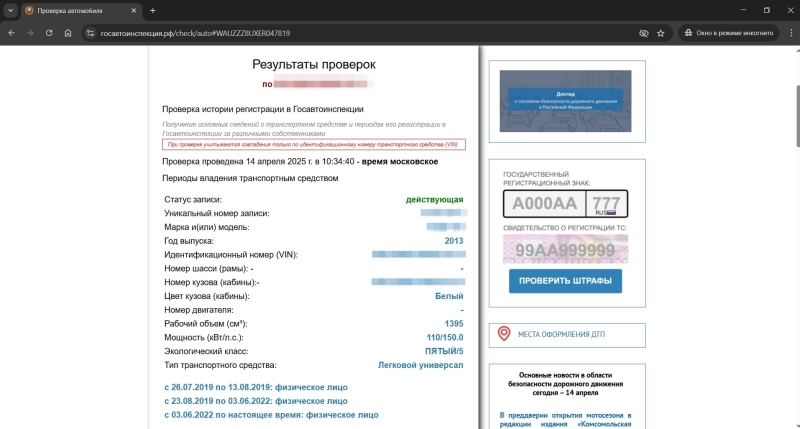Click the registration certificate field 99AA999999
800x429 pixels.
(x=566, y=249)
